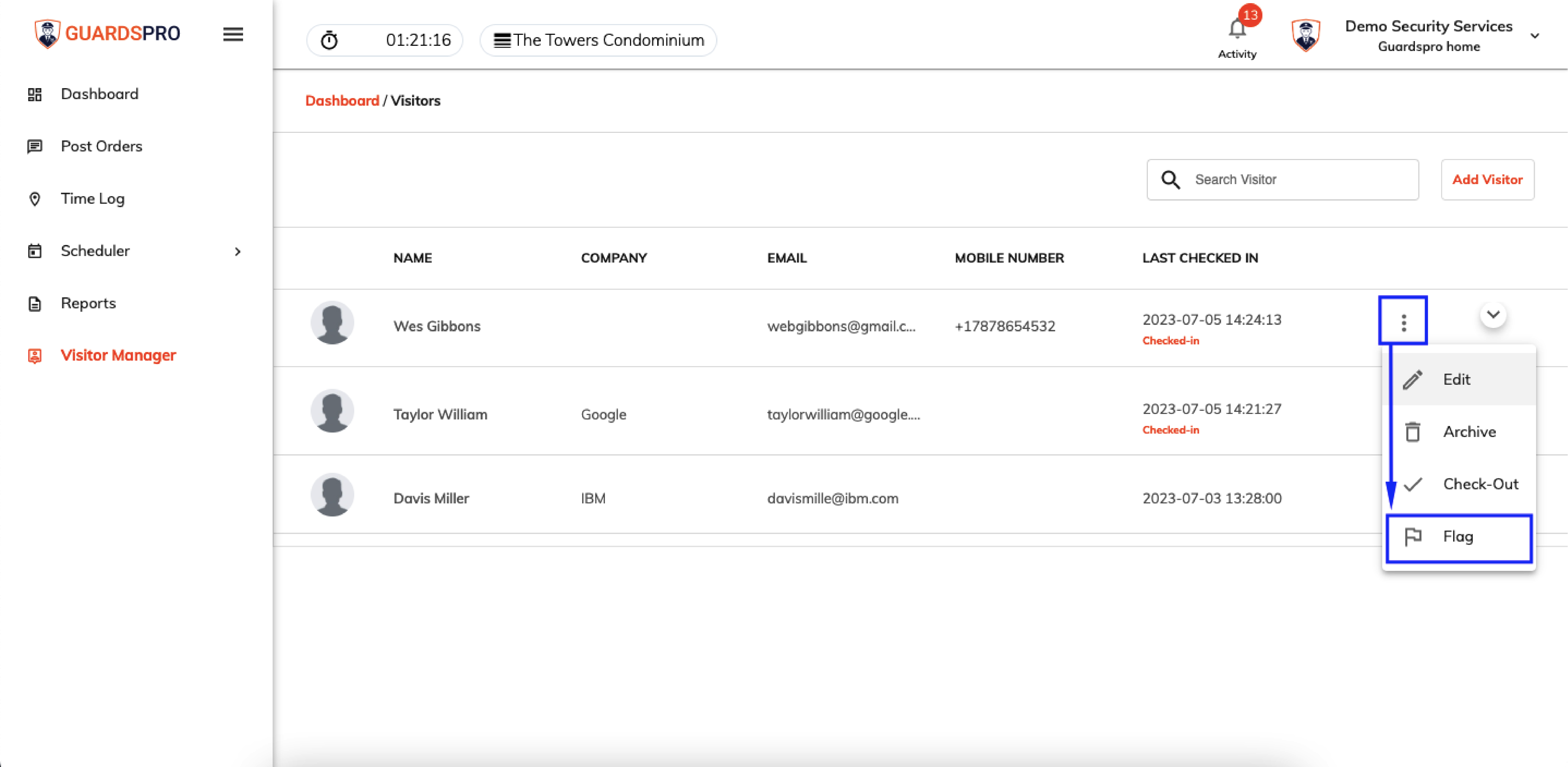Focus the Search Visitor field
This screenshot has height=767, width=1568.
tap(1283, 179)
